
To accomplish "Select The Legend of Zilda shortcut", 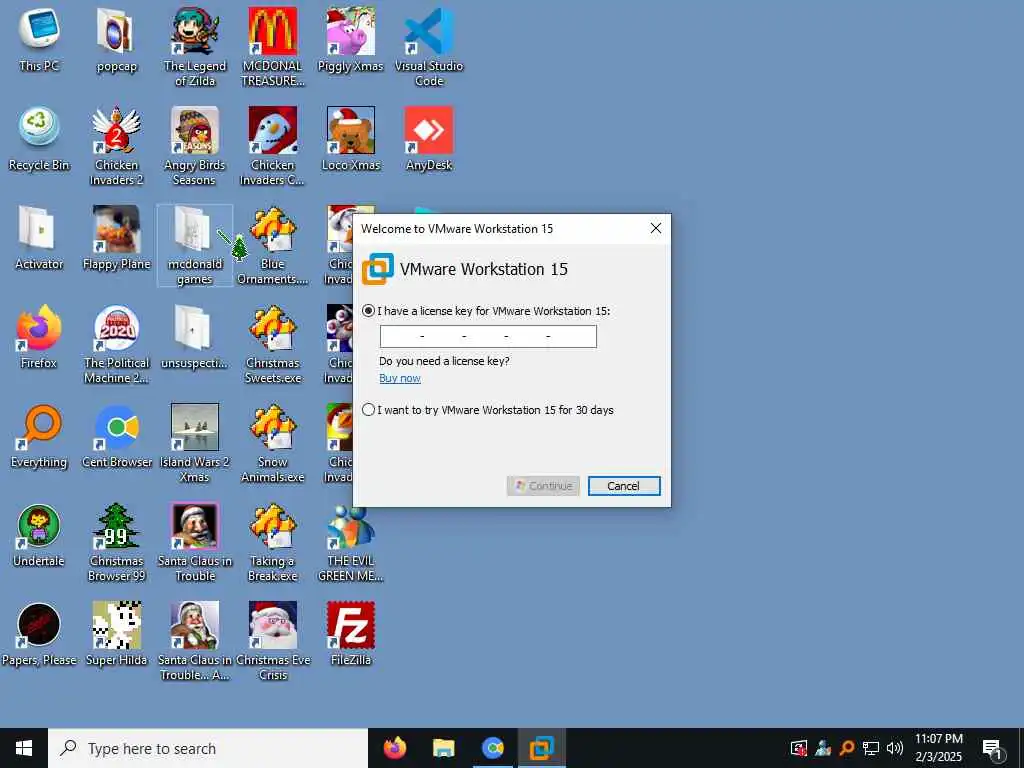I will coord(195,47).
